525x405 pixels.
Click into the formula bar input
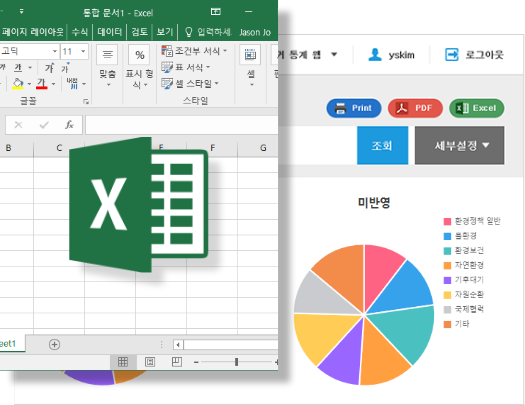[181, 125]
